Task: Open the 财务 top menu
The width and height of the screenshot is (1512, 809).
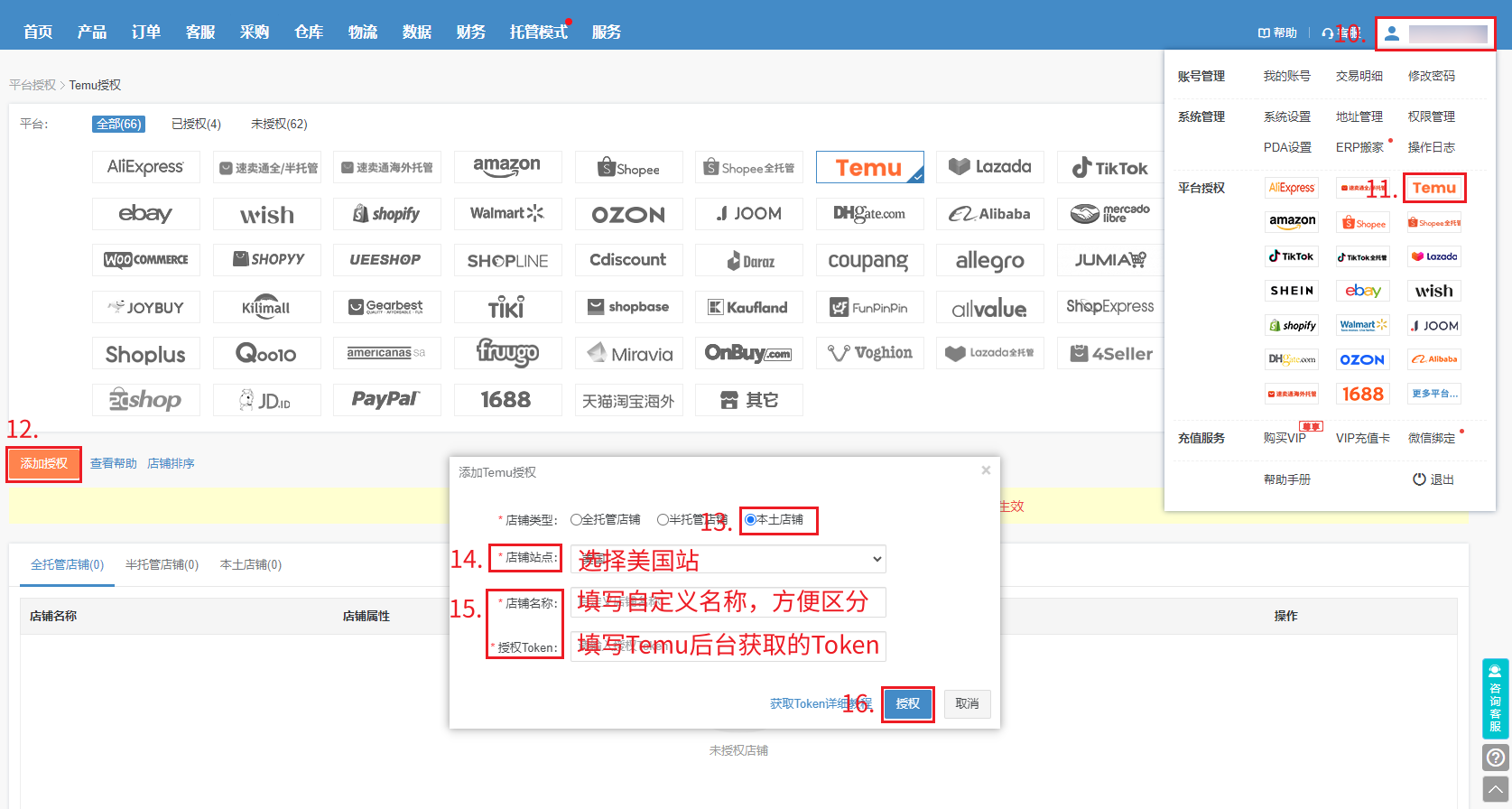Action: (471, 32)
